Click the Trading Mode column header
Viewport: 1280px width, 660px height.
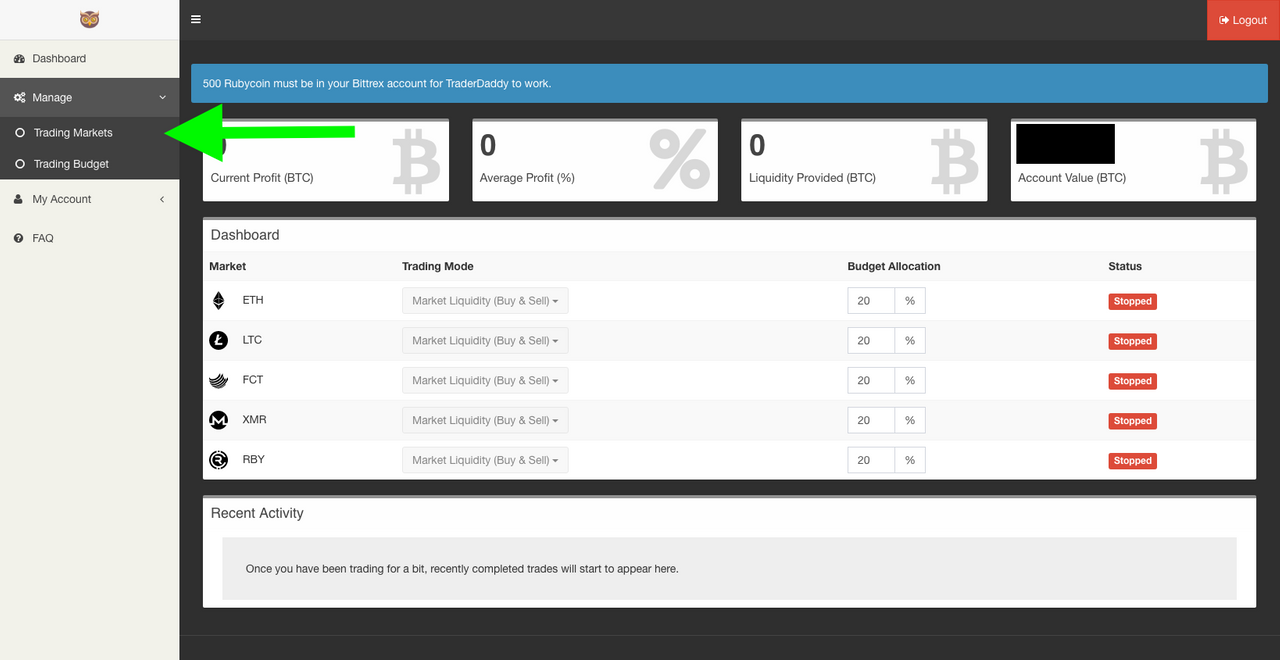click(438, 267)
